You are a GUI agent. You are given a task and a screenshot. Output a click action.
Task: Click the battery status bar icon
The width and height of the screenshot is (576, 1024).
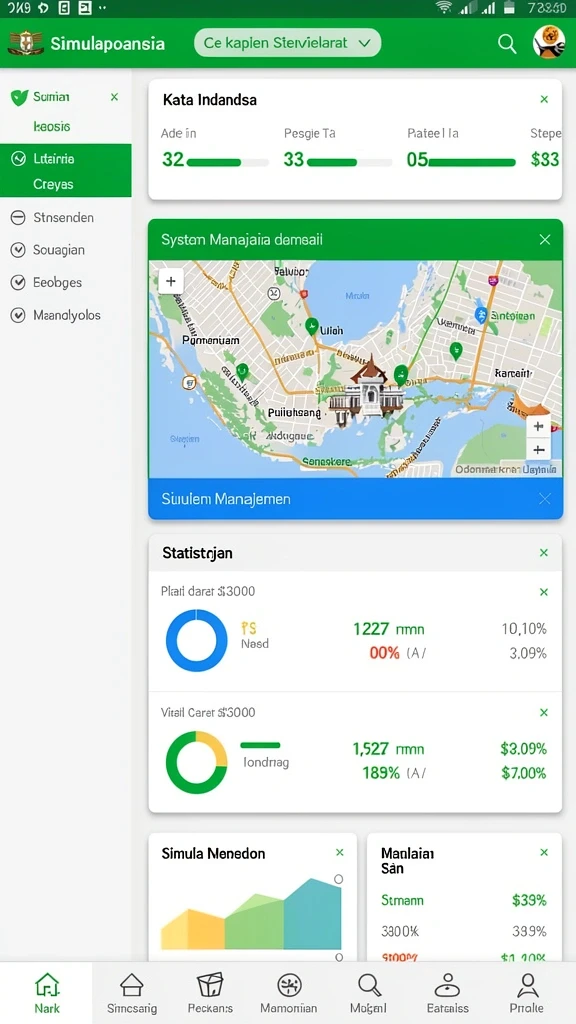pyautogui.click(x=510, y=7)
